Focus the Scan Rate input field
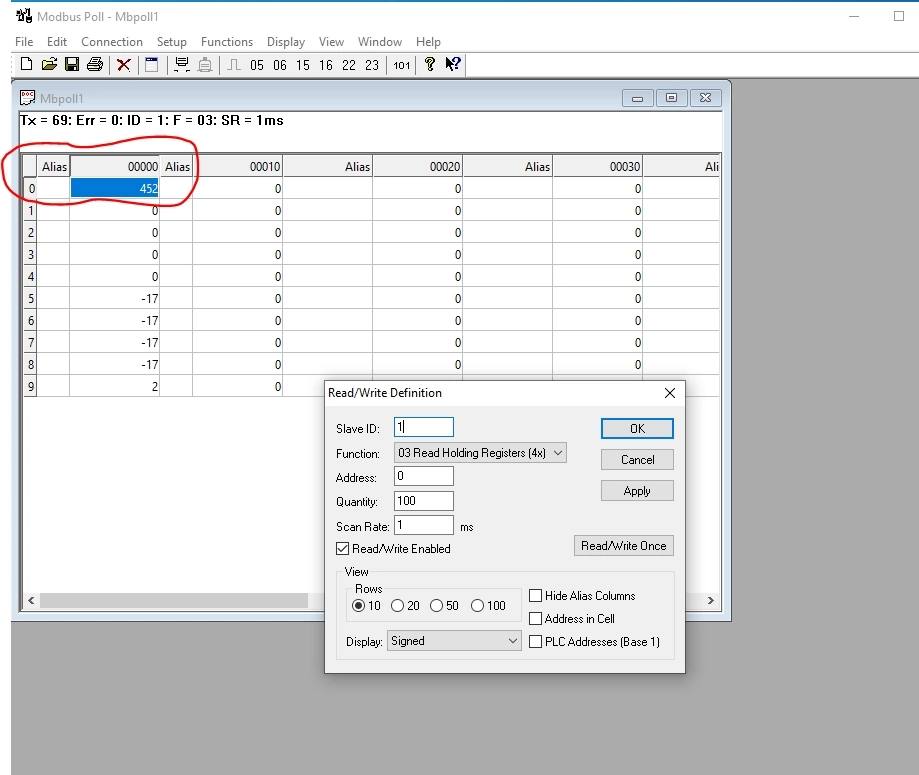Image resolution: width=919 pixels, height=775 pixels. [x=424, y=525]
